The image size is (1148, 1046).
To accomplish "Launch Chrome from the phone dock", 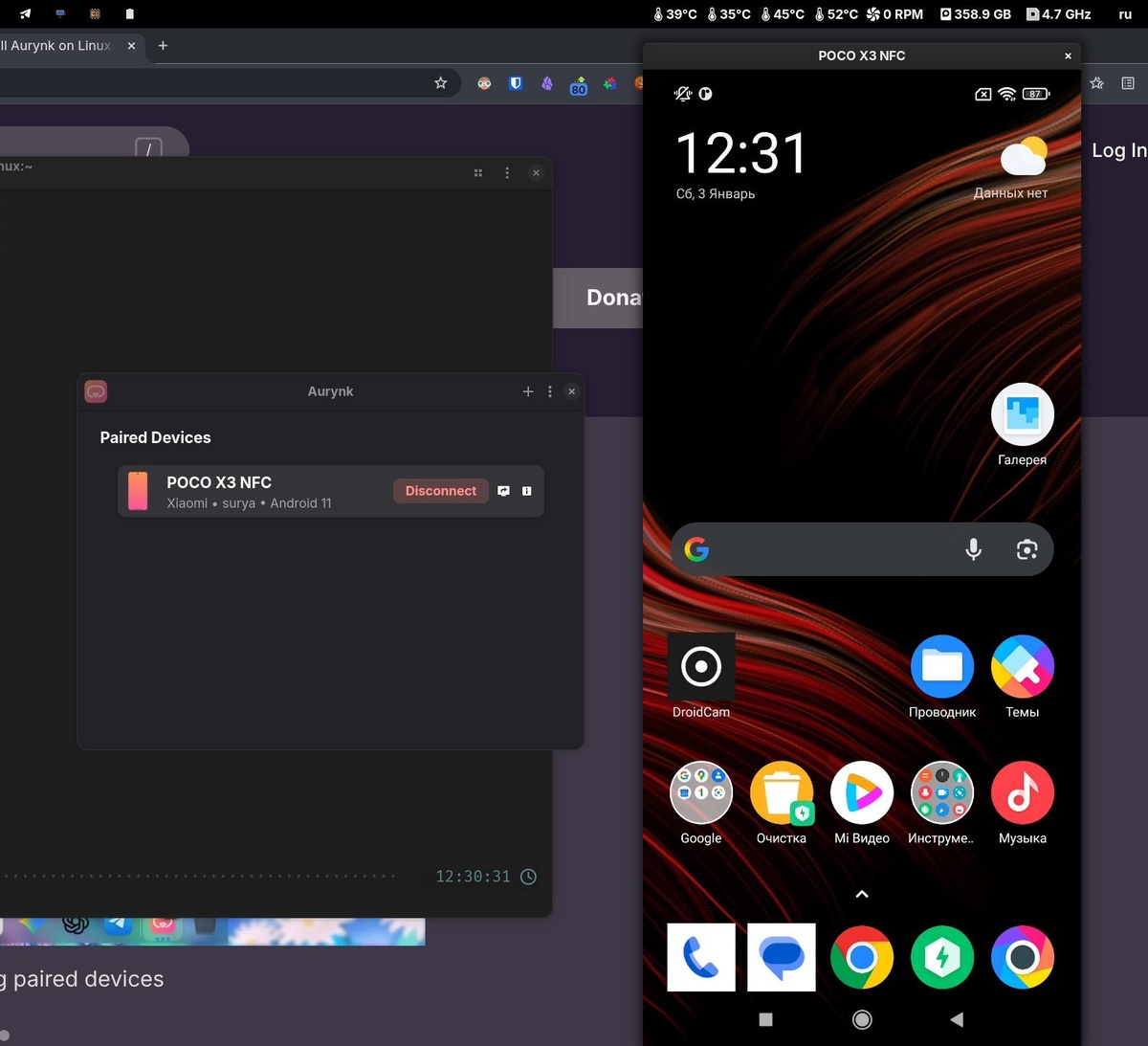I will (862, 957).
